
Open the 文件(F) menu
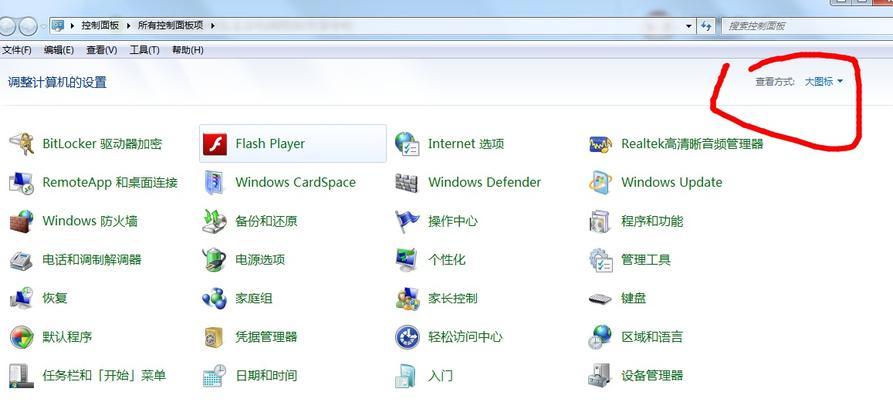pyautogui.click(x=17, y=50)
